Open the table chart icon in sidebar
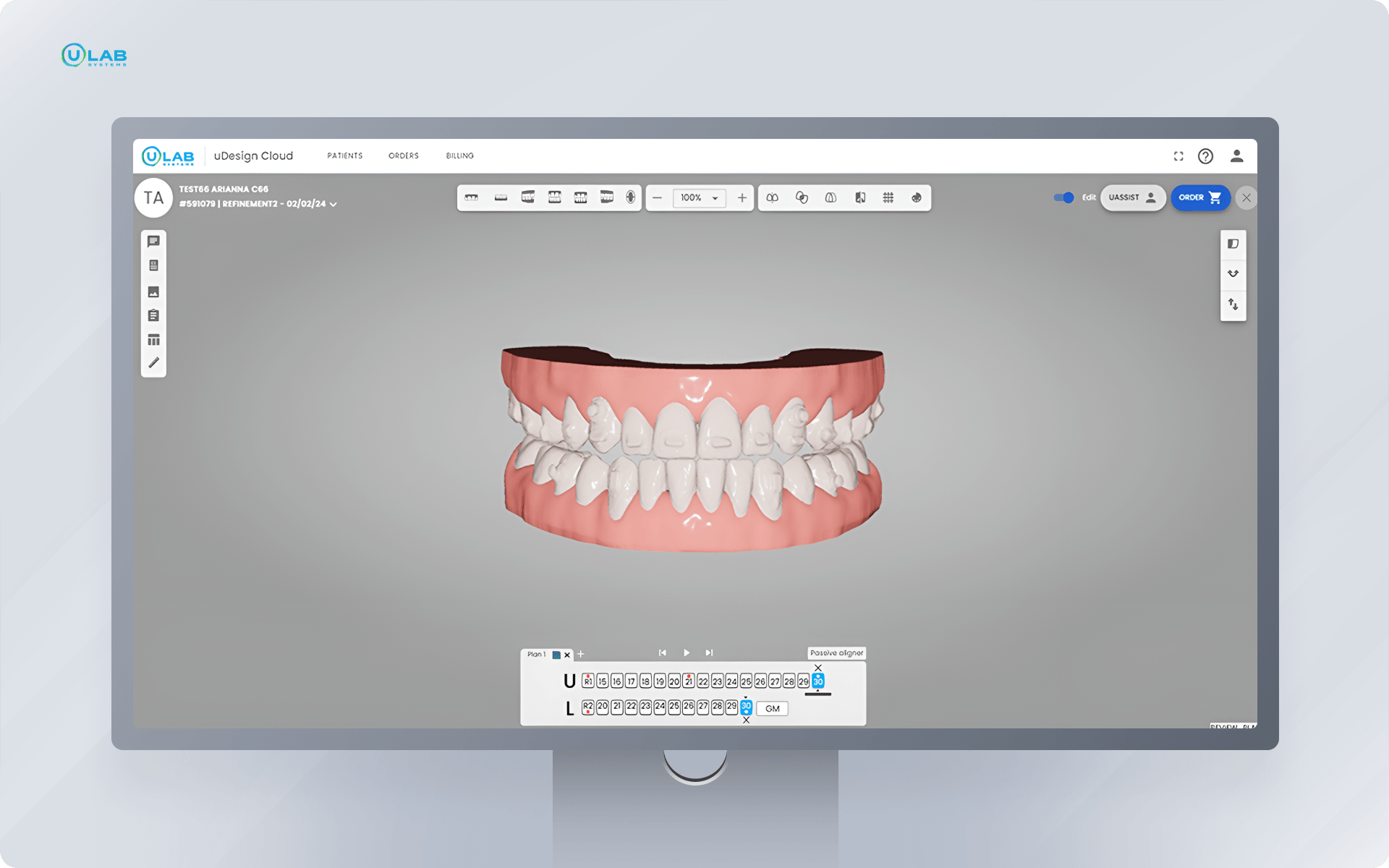Screen dimensions: 1389x868 coord(153,340)
